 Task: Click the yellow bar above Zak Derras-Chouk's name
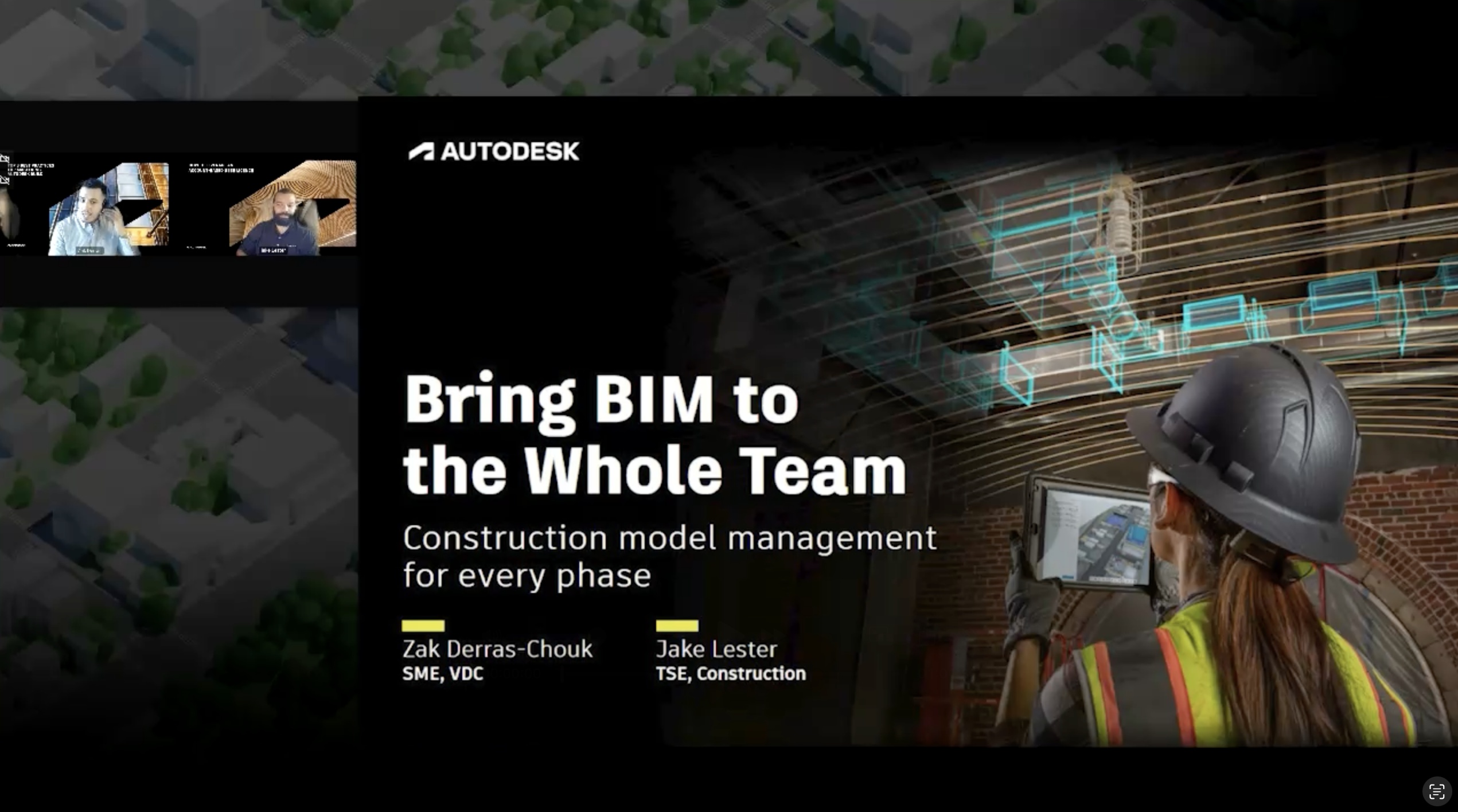[423, 624]
